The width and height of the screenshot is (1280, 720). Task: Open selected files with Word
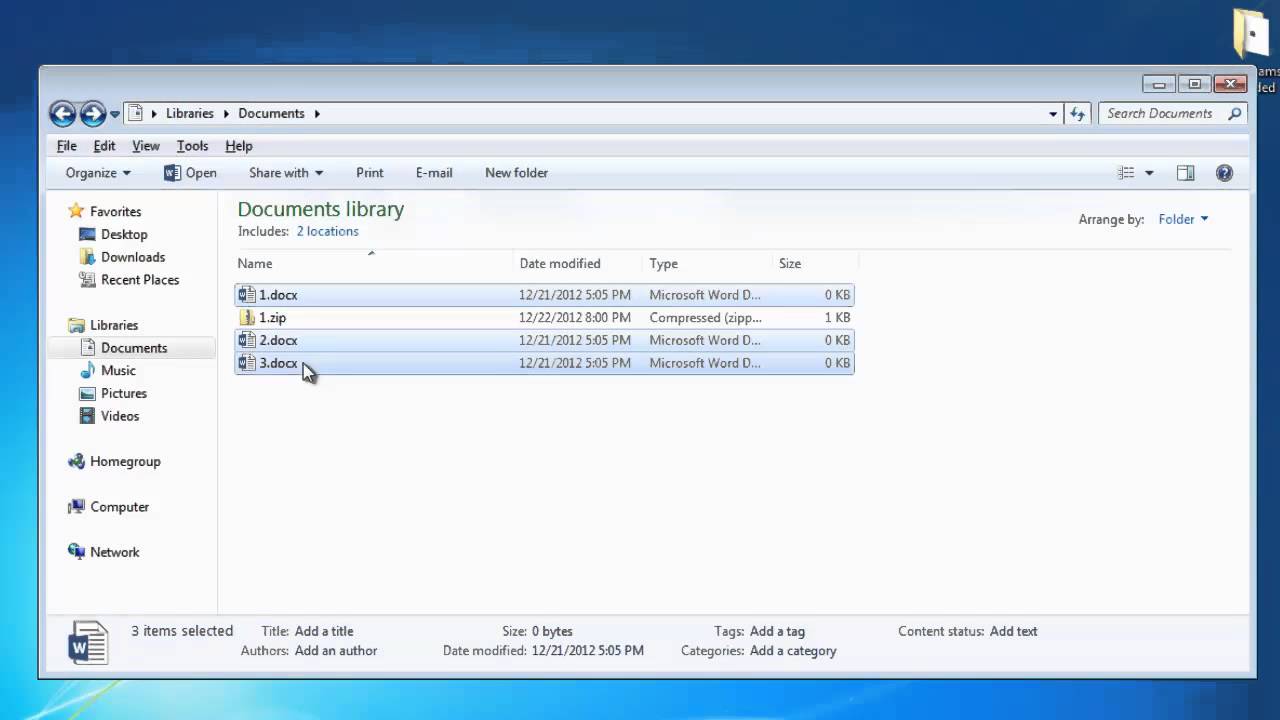(190, 173)
